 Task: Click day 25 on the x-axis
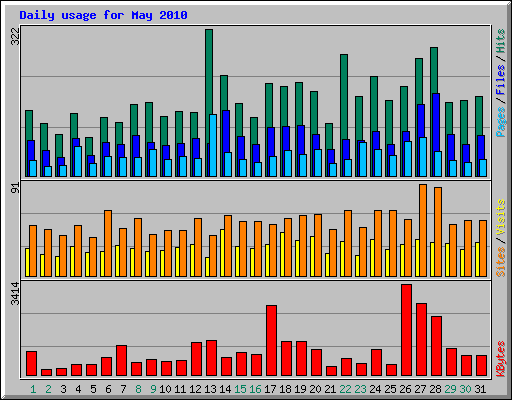(390, 389)
